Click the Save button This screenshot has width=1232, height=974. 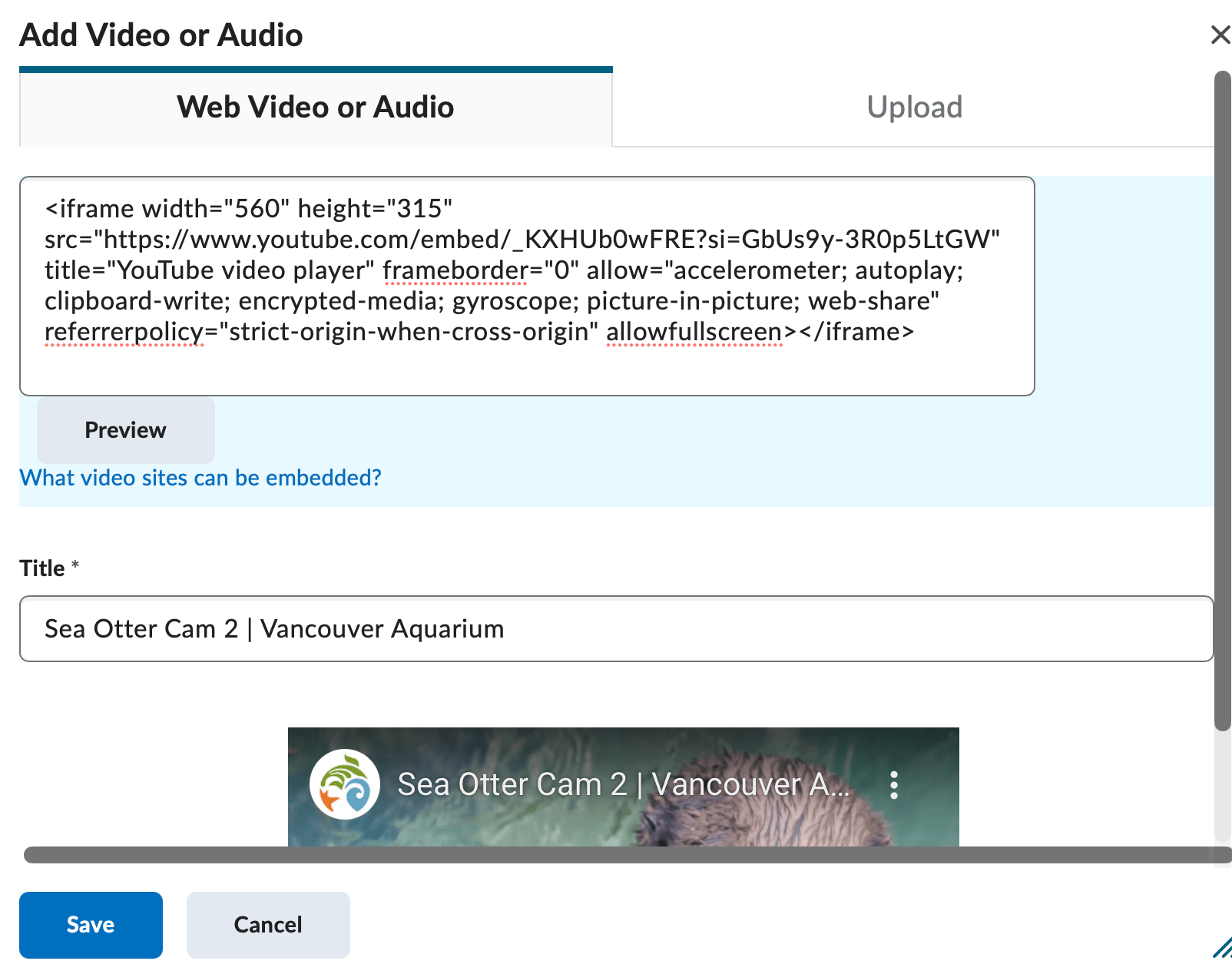(90, 925)
